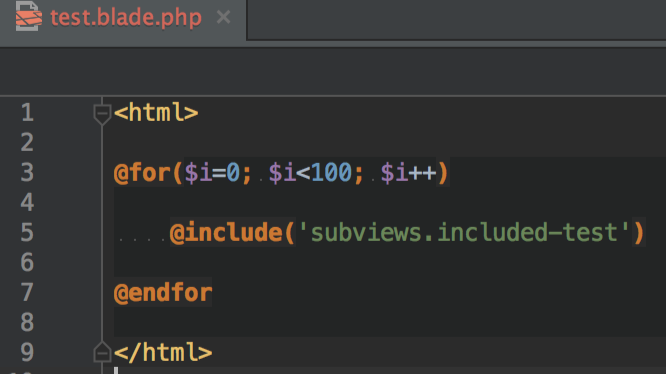Click line number 7 in gutter

point(27,292)
